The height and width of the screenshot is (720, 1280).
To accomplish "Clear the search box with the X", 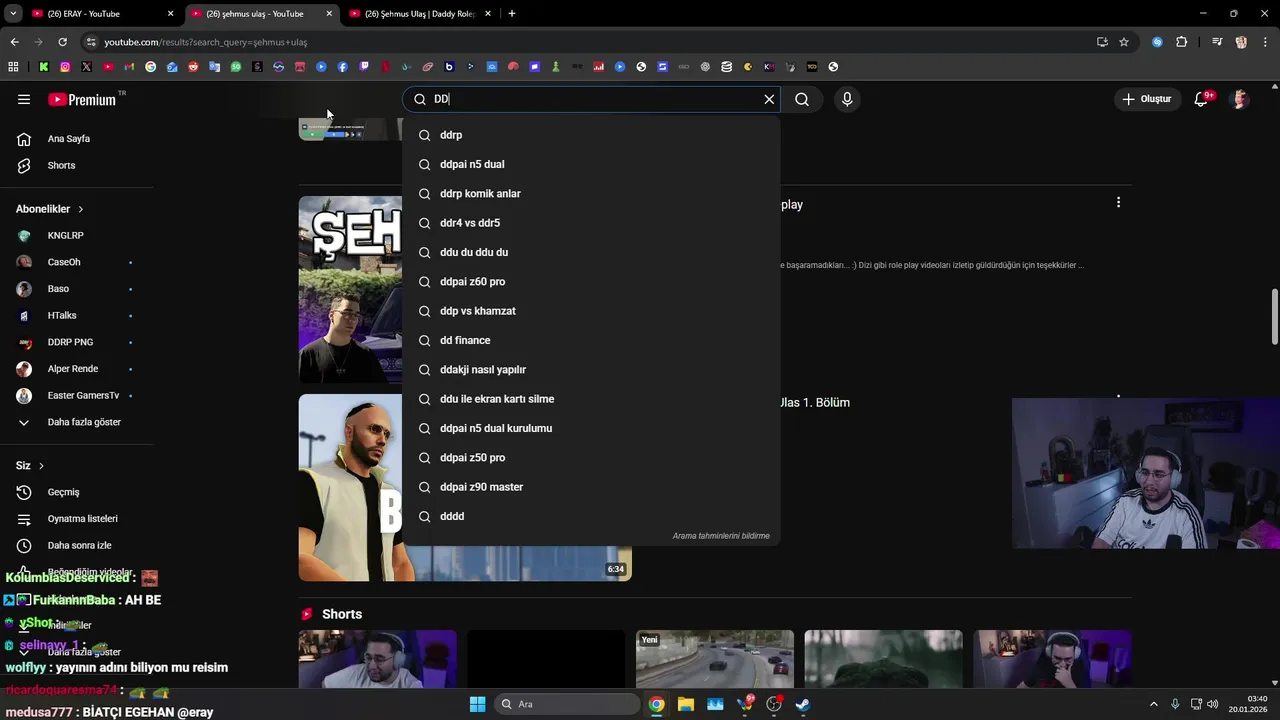I will (769, 99).
